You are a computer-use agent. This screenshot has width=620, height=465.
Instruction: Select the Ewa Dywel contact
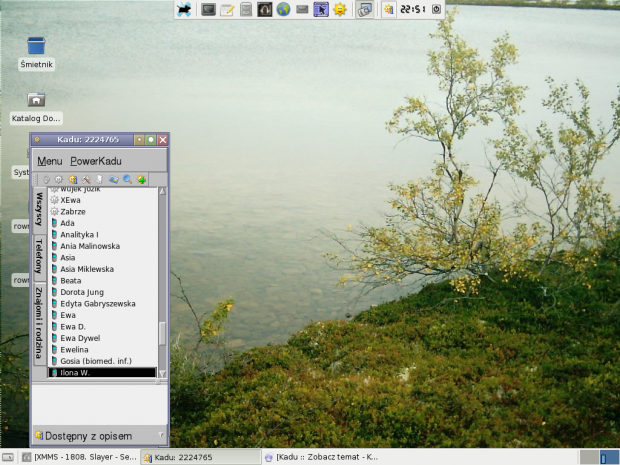tap(103, 338)
